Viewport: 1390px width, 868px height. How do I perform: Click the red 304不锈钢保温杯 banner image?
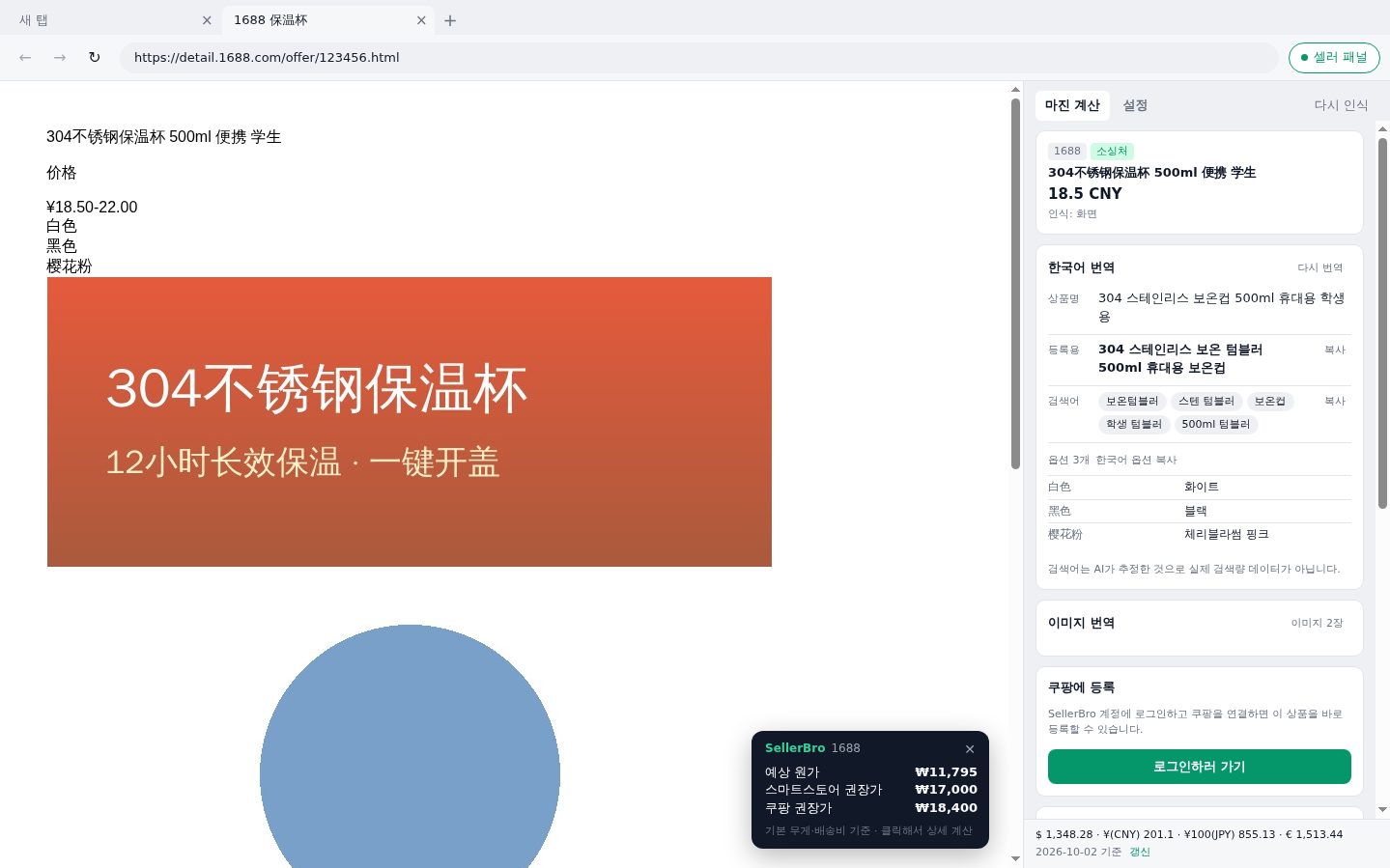point(410,422)
